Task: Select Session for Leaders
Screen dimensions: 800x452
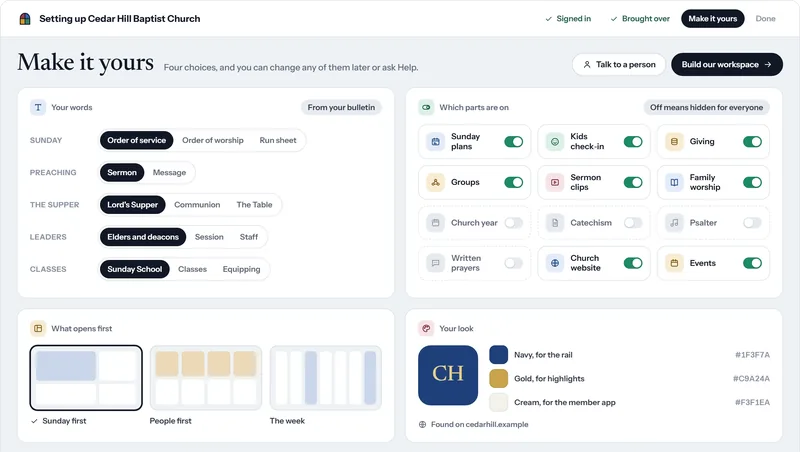Action: [x=209, y=237]
